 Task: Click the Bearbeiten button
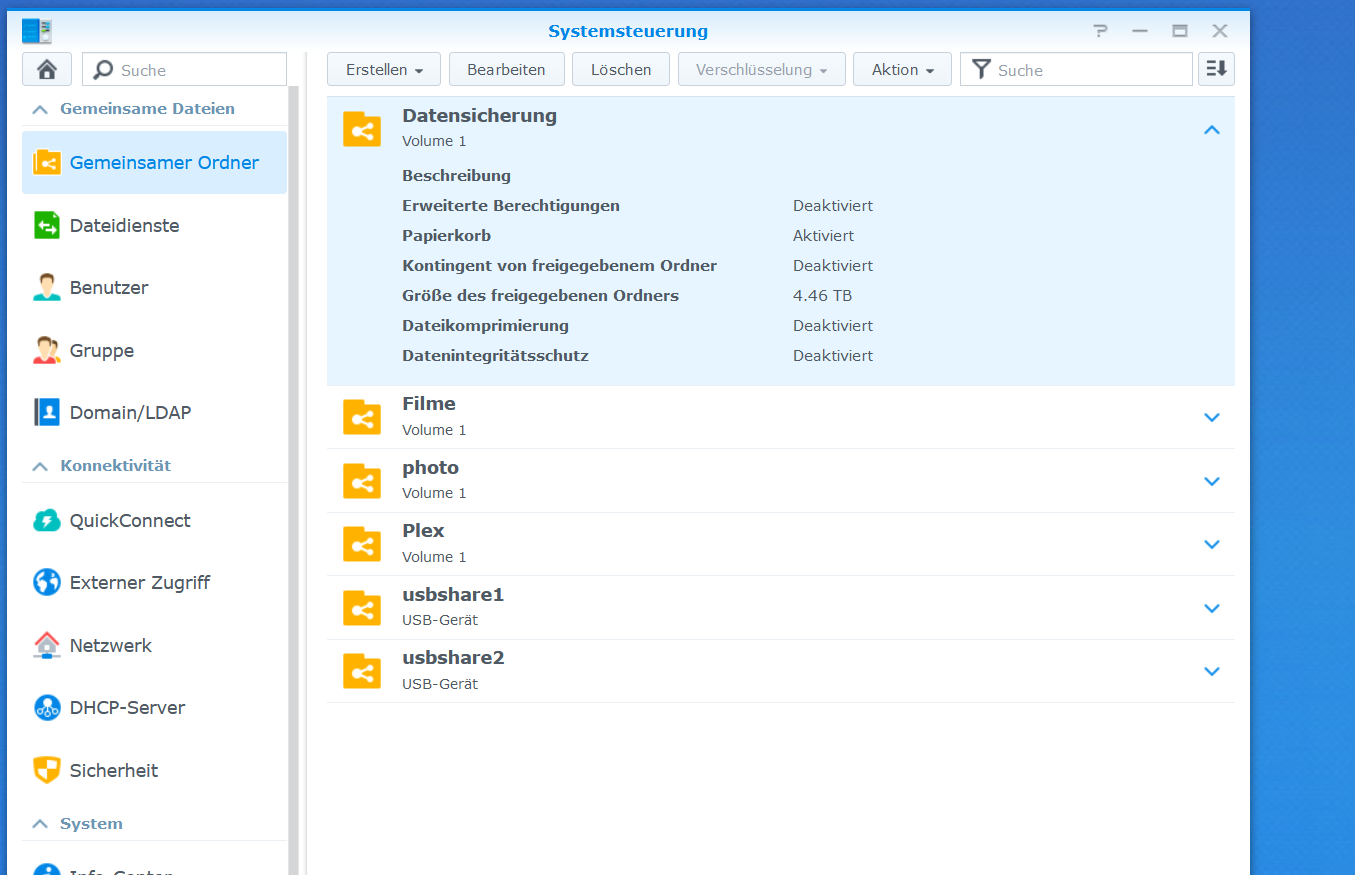click(506, 69)
